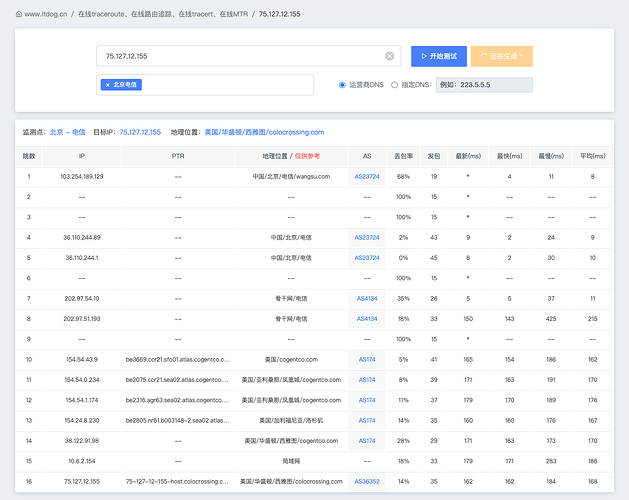Remove the 北京电信 node tag
629x500 pixels.
coord(108,85)
